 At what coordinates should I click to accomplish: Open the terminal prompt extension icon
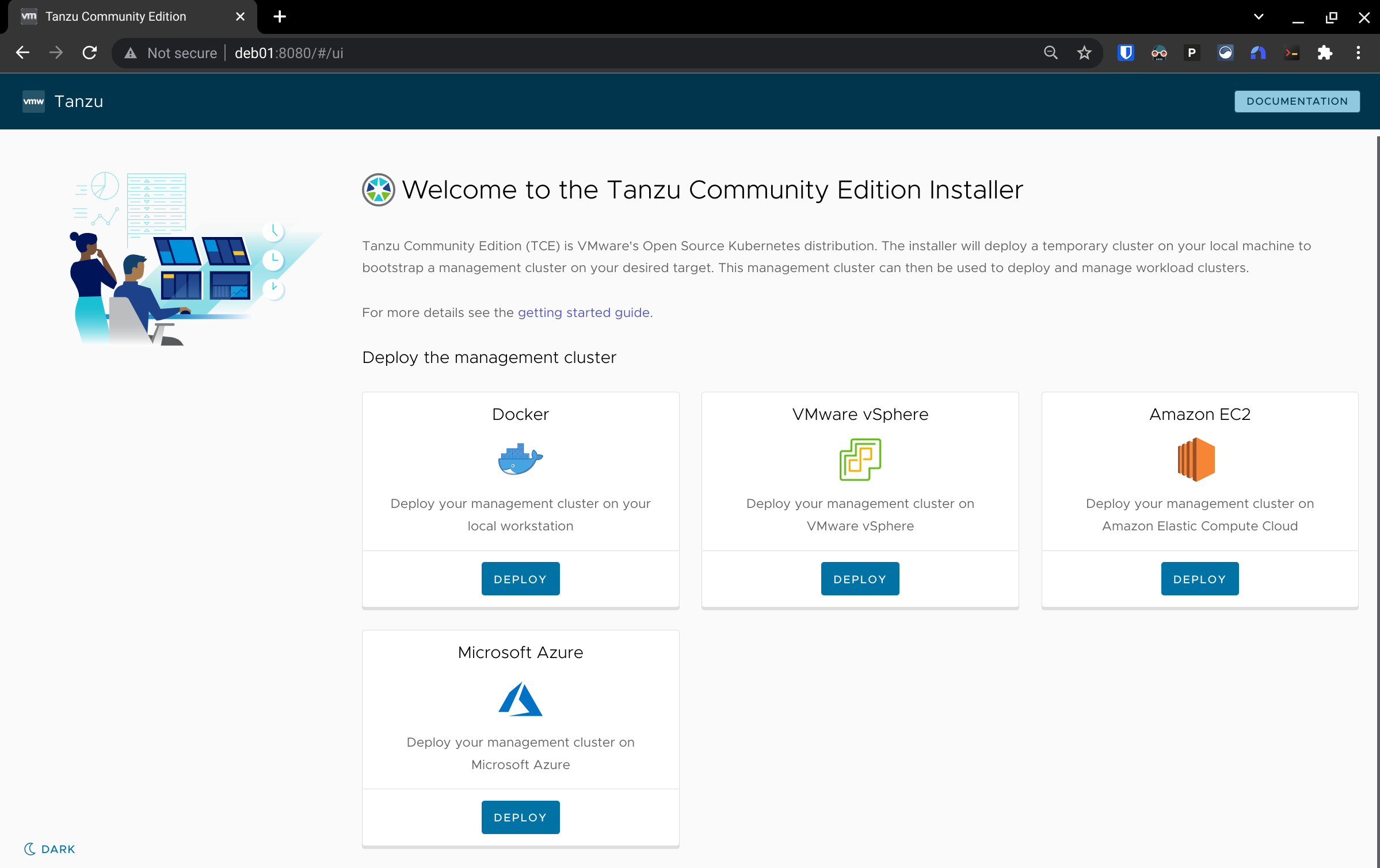(1291, 53)
